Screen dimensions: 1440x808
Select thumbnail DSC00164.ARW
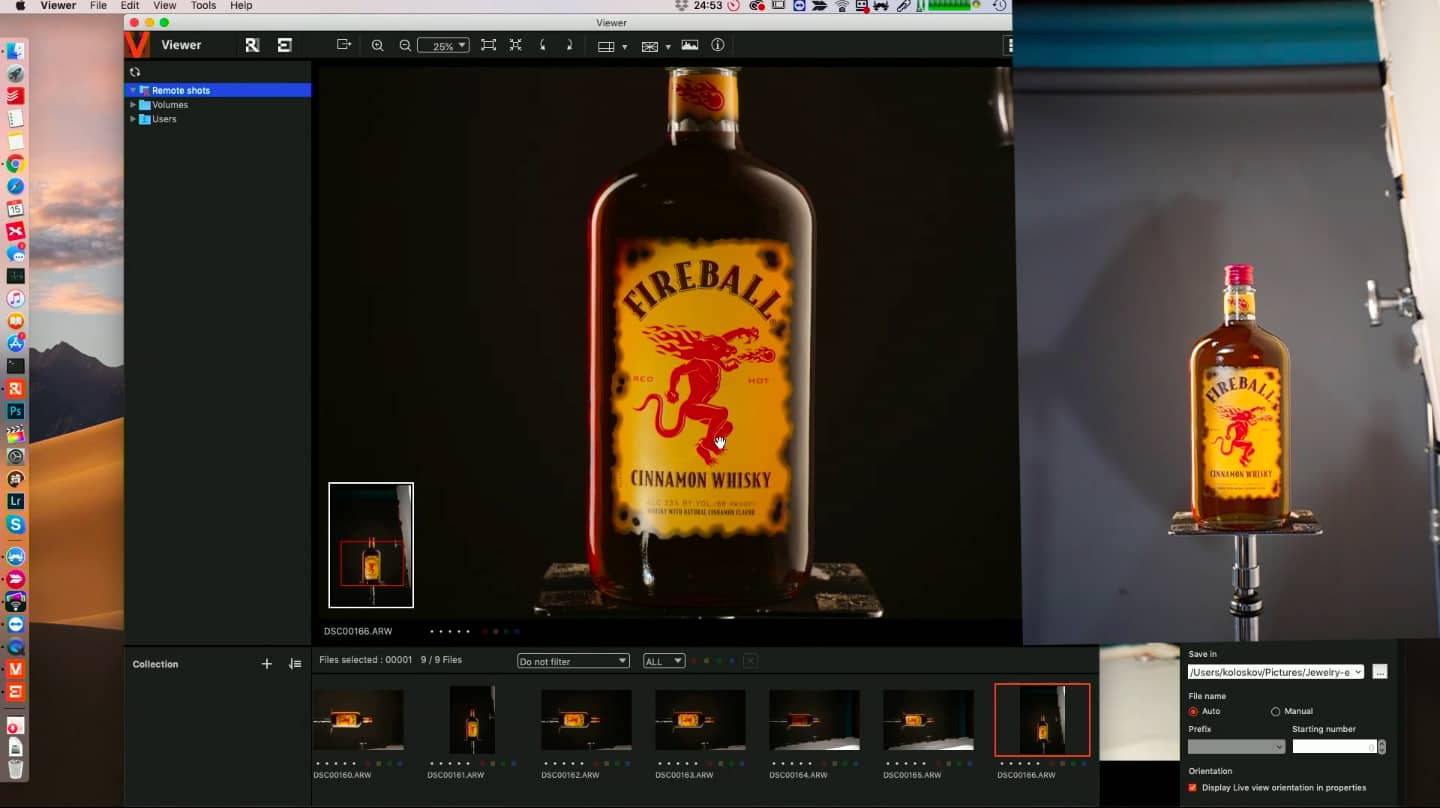[x=814, y=720]
